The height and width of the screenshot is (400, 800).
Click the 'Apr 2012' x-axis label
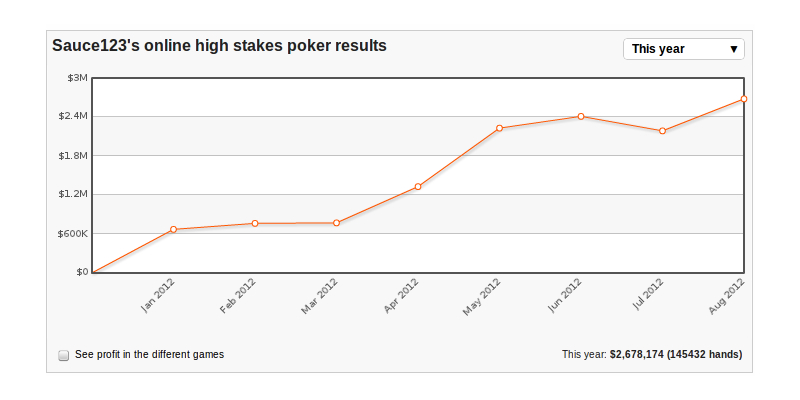click(402, 296)
